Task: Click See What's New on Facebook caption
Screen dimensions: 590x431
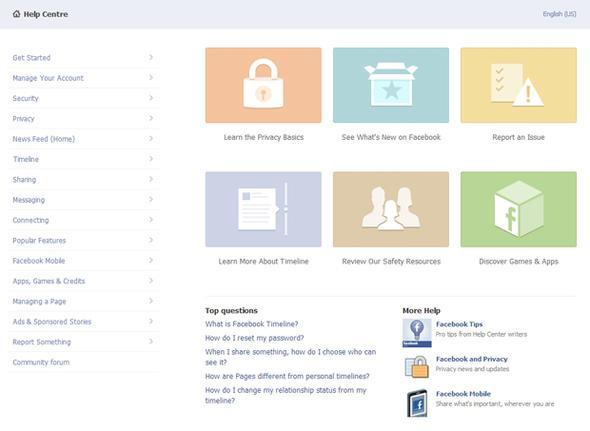Action: point(391,137)
